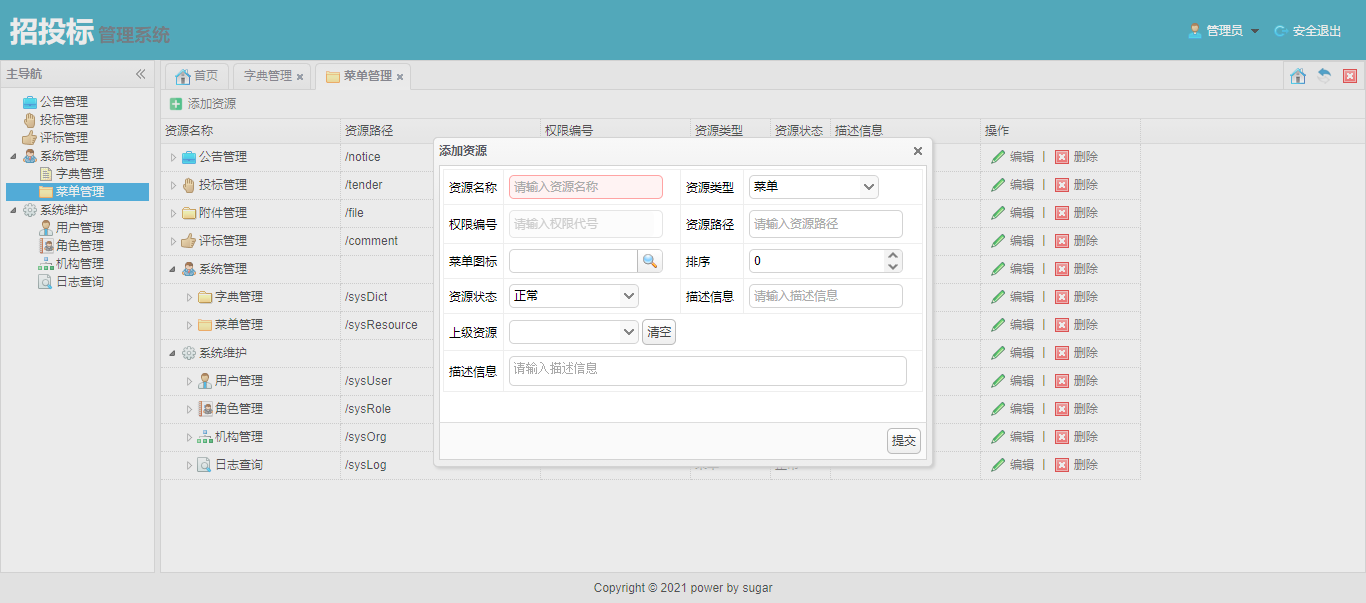The height and width of the screenshot is (603, 1366).
Task: Expand the 投标管理 row in the table
Action: (x=173, y=185)
